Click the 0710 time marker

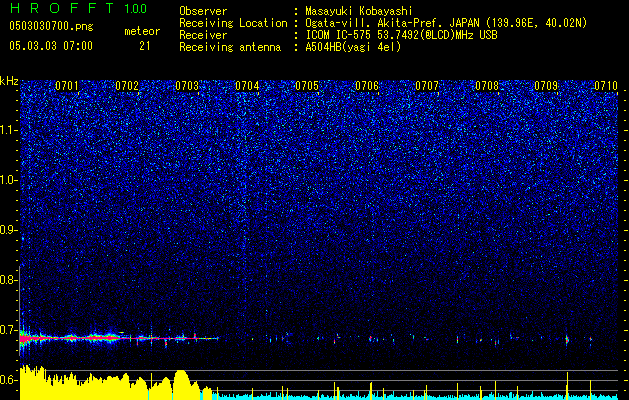(606, 86)
